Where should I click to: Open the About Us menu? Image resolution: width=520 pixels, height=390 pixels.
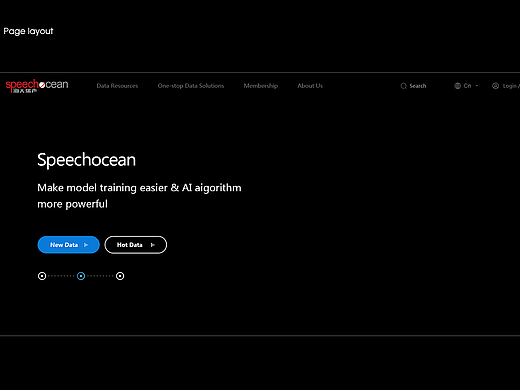tap(310, 86)
